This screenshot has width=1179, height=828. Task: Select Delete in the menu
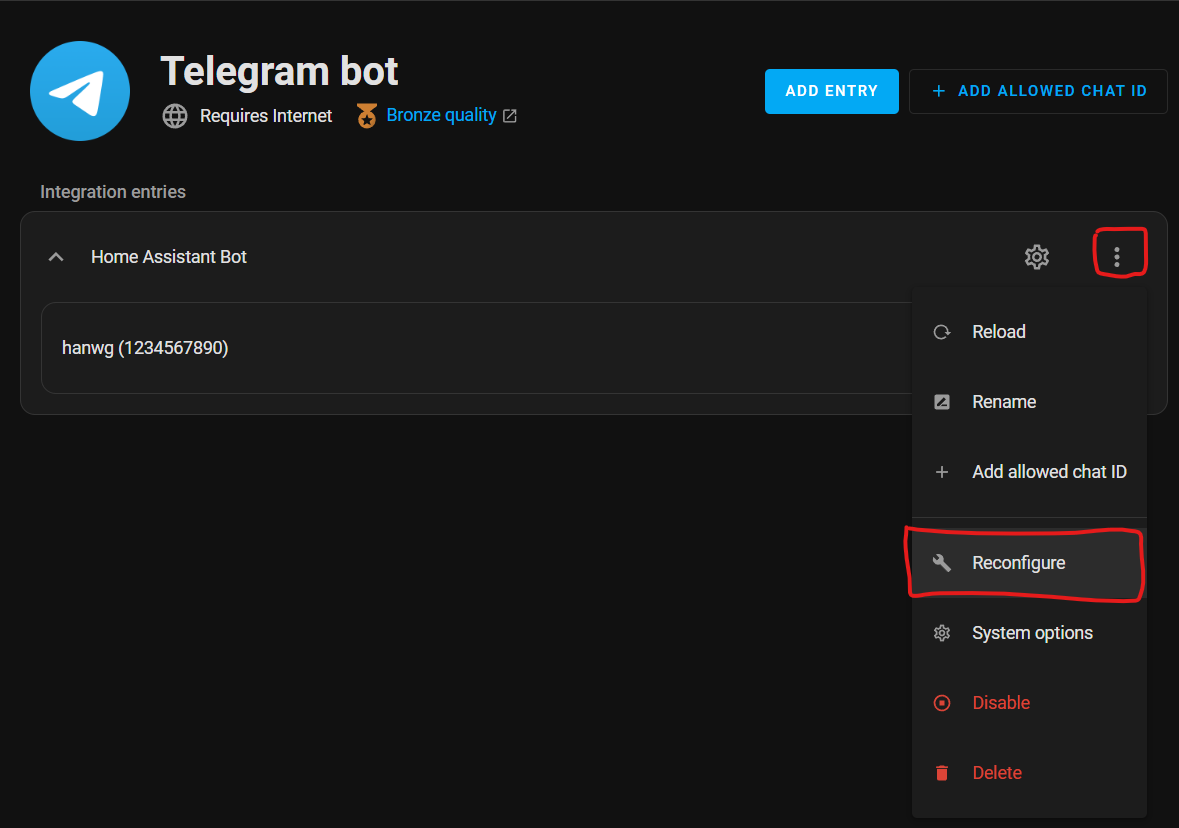coord(1029,772)
